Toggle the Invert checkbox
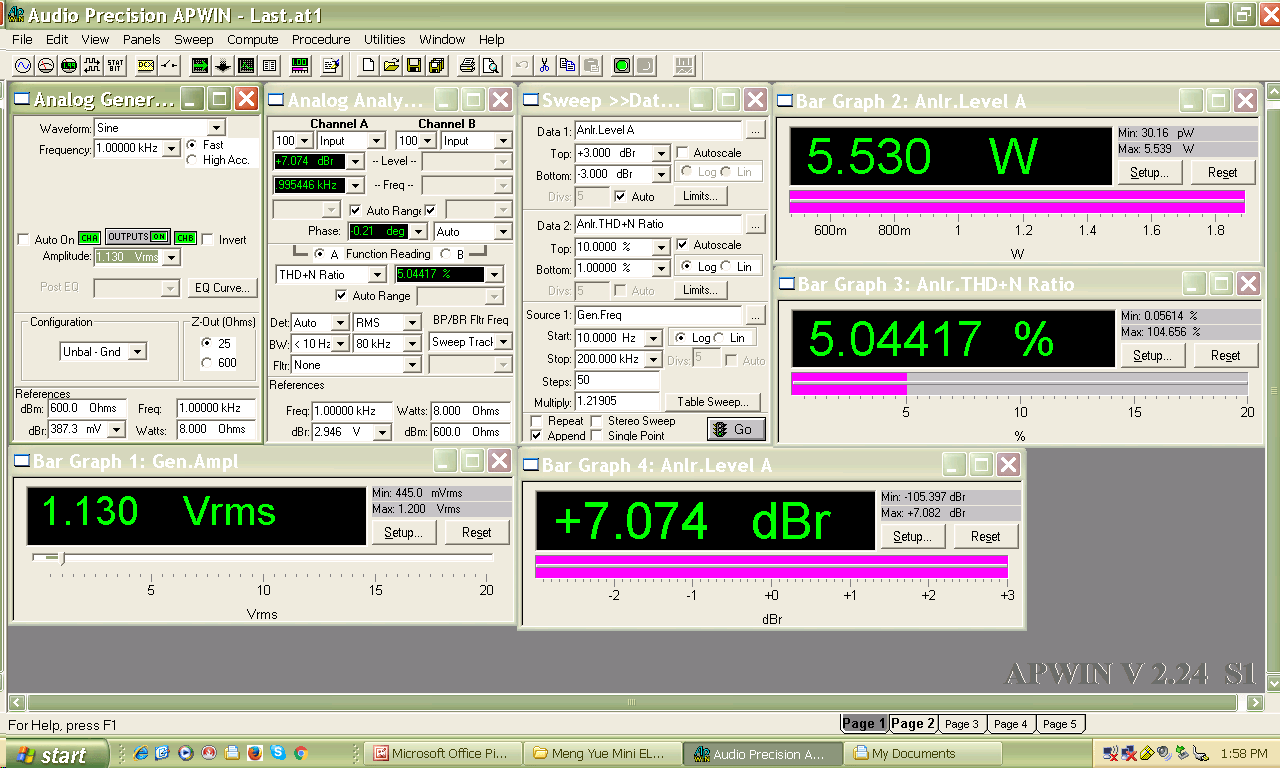The image size is (1280, 768). (x=208, y=240)
